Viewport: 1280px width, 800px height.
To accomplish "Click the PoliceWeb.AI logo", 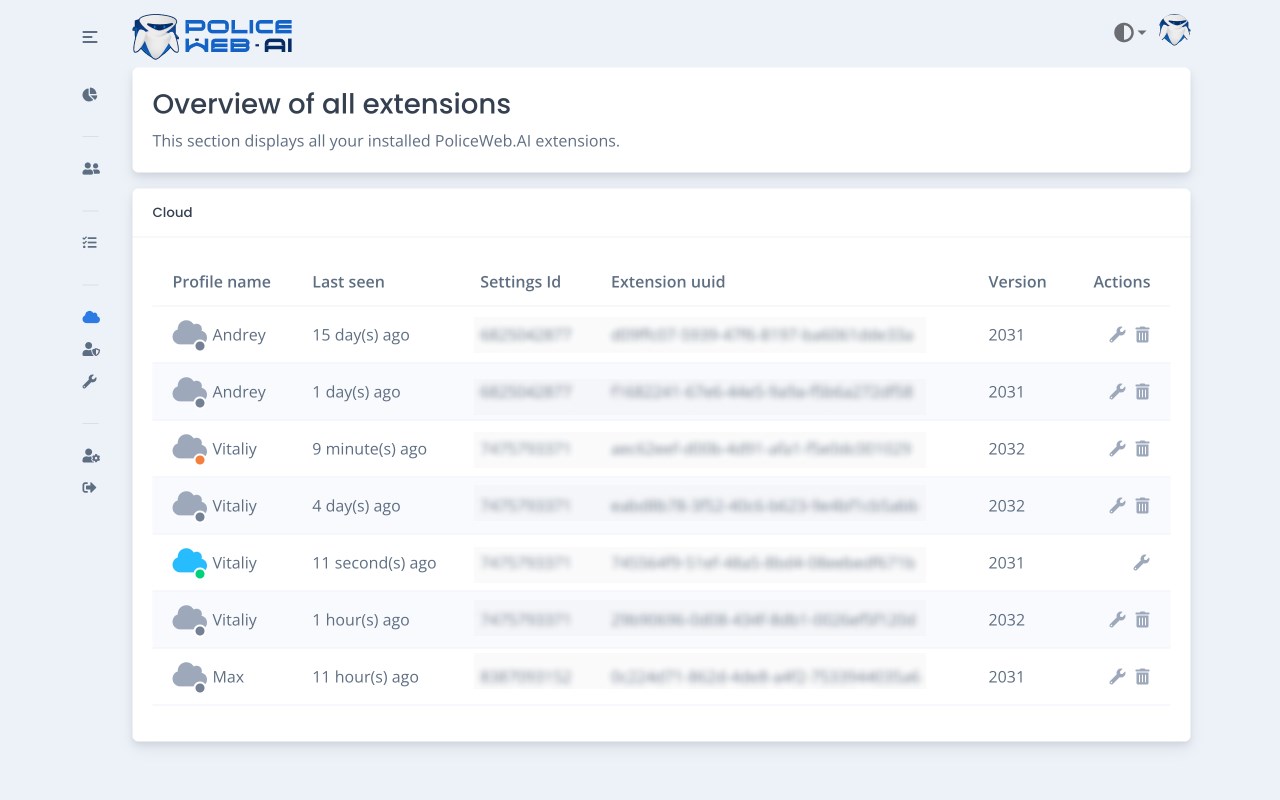I will 213,36.
